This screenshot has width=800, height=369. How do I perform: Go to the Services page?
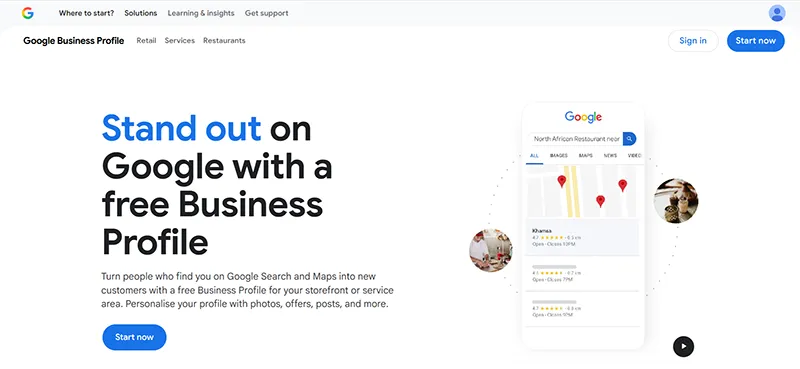click(180, 40)
